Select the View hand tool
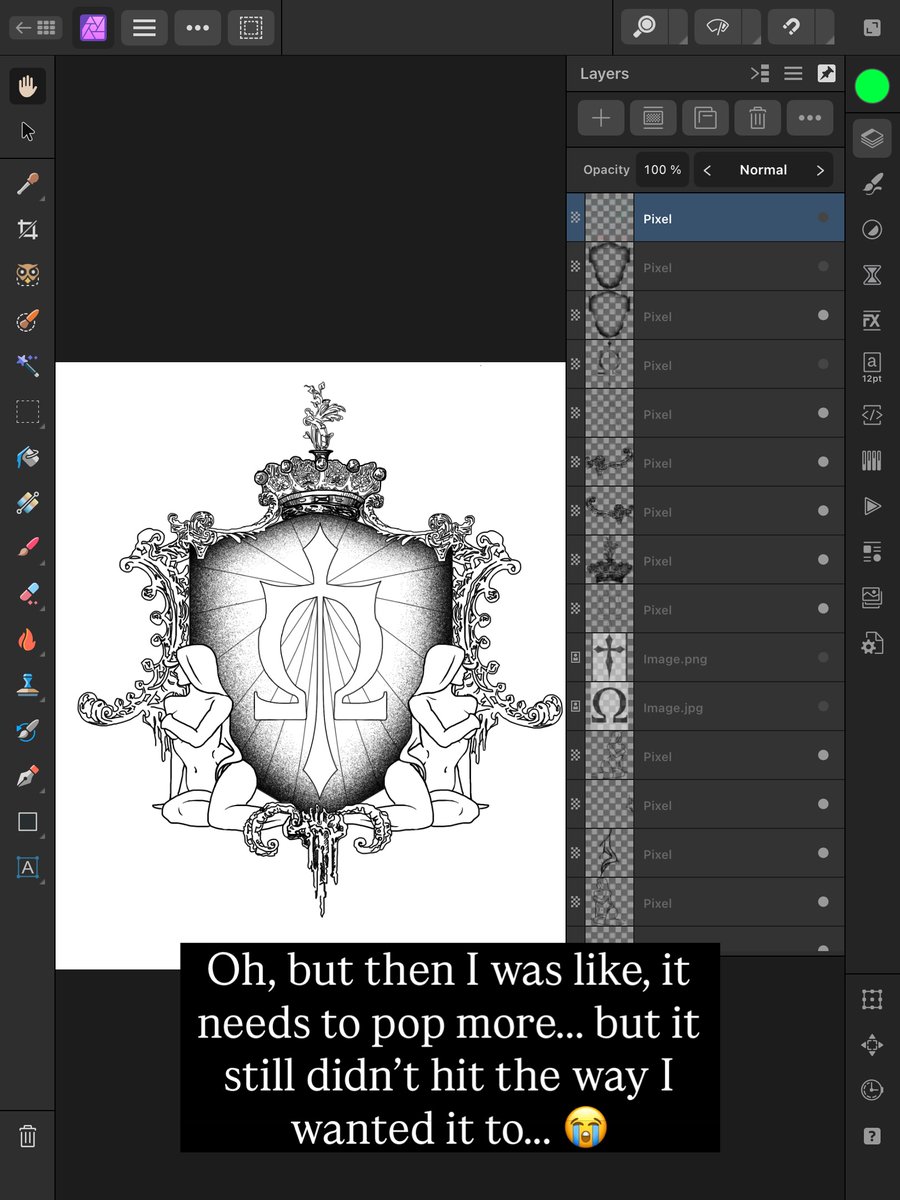Screen dimensions: 900x1200 (27, 86)
